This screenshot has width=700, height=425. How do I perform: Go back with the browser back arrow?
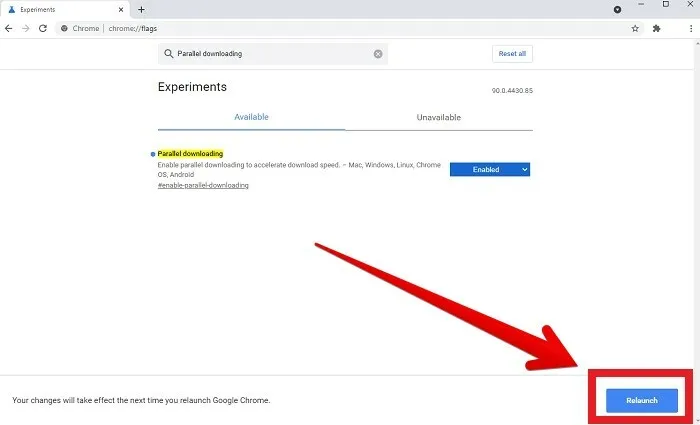(x=8, y=29)
